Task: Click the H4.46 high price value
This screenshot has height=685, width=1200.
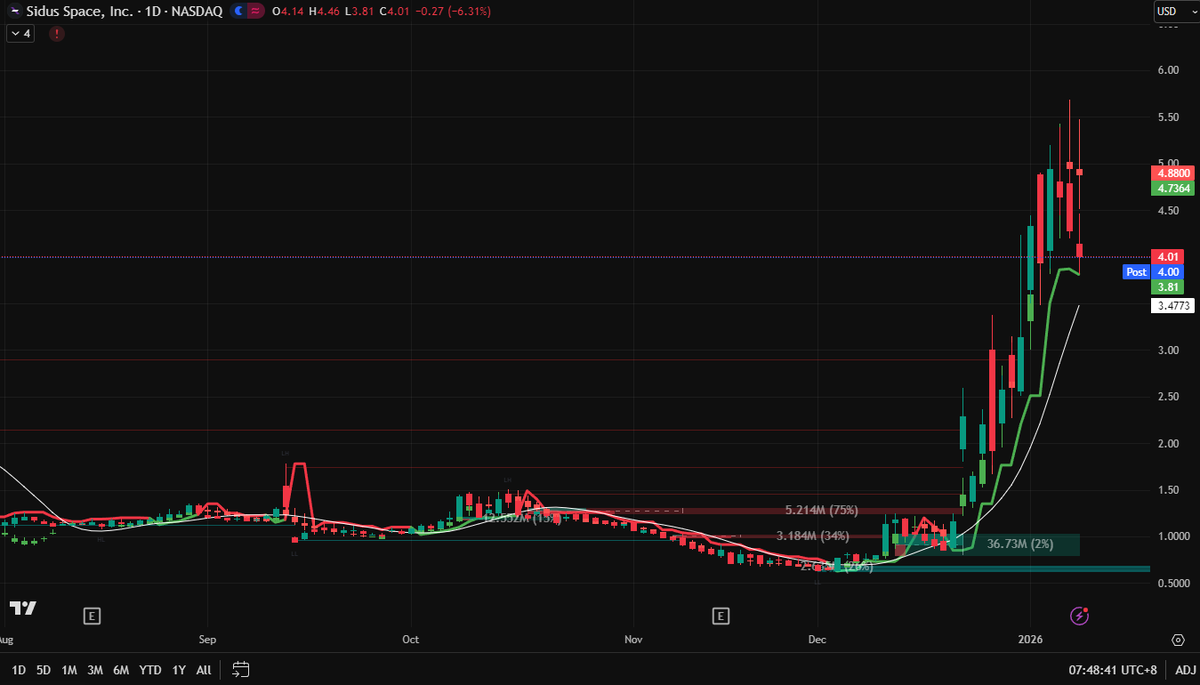Action: coord(324,11)
